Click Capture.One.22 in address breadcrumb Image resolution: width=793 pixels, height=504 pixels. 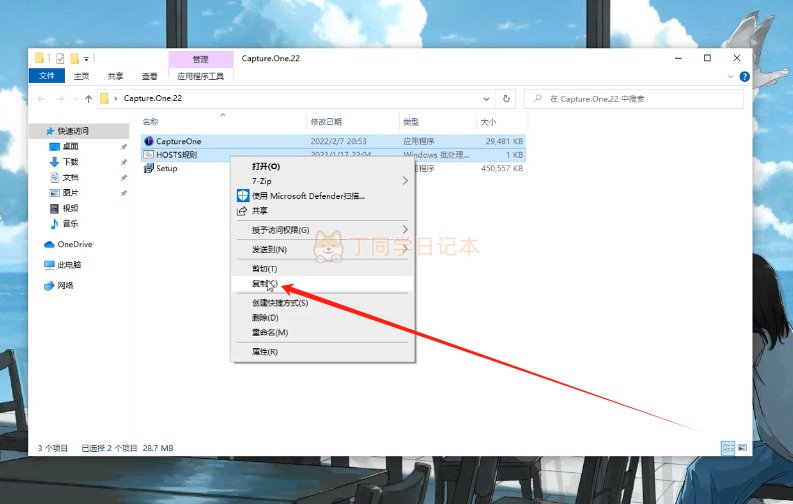pos(153,98)
